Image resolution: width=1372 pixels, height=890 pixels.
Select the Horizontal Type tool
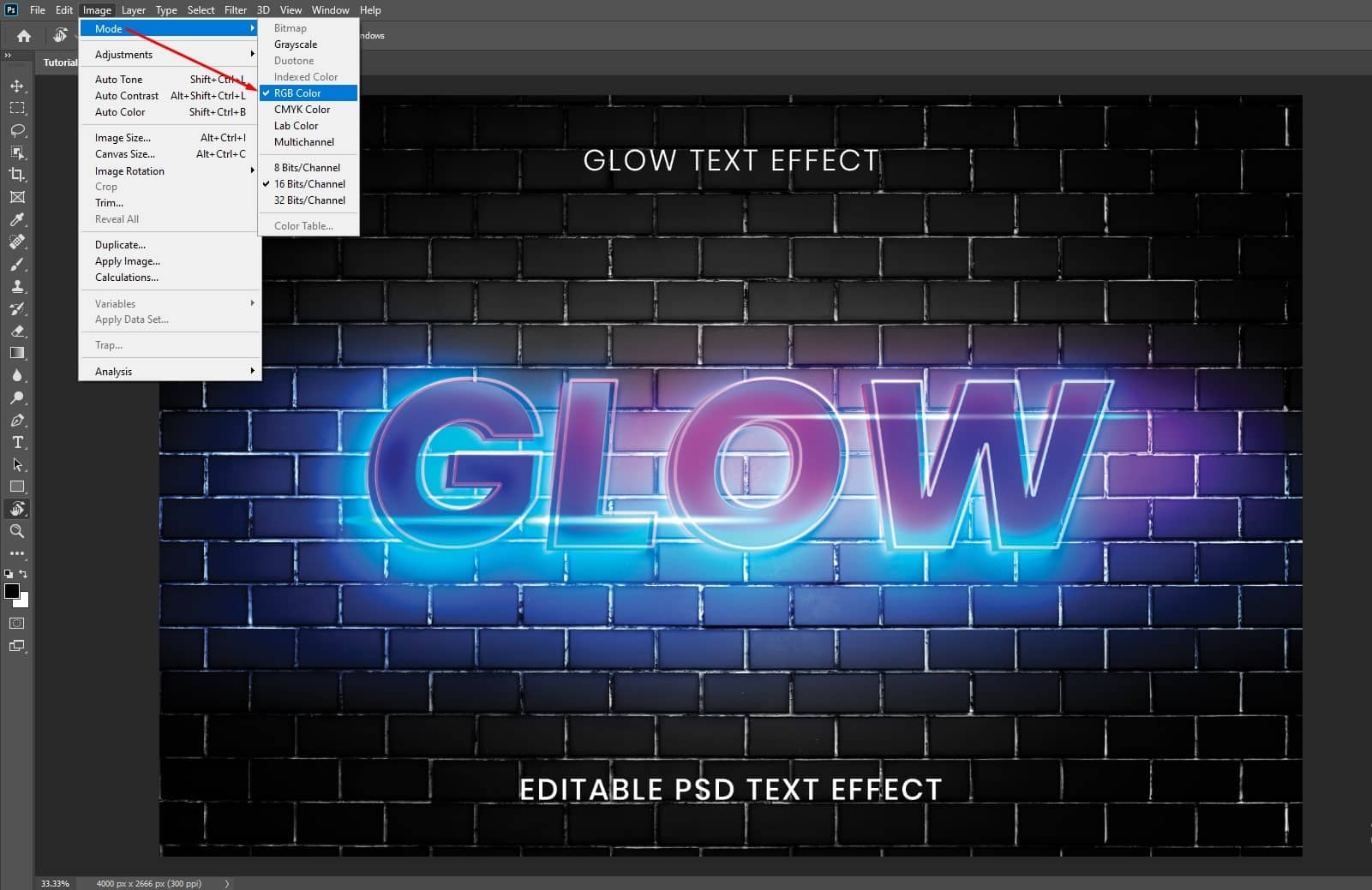(x=17, y=442)
